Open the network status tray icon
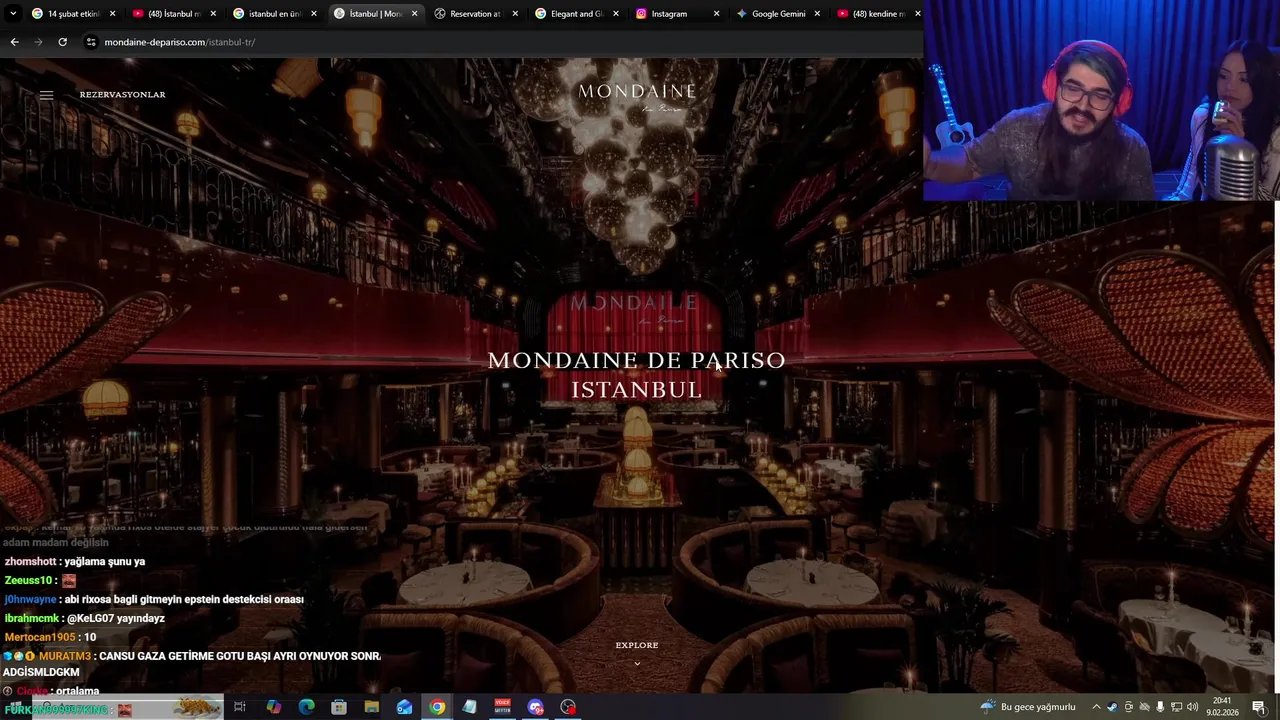This screenshot has width=1280, height=720. click(1176, 707)
